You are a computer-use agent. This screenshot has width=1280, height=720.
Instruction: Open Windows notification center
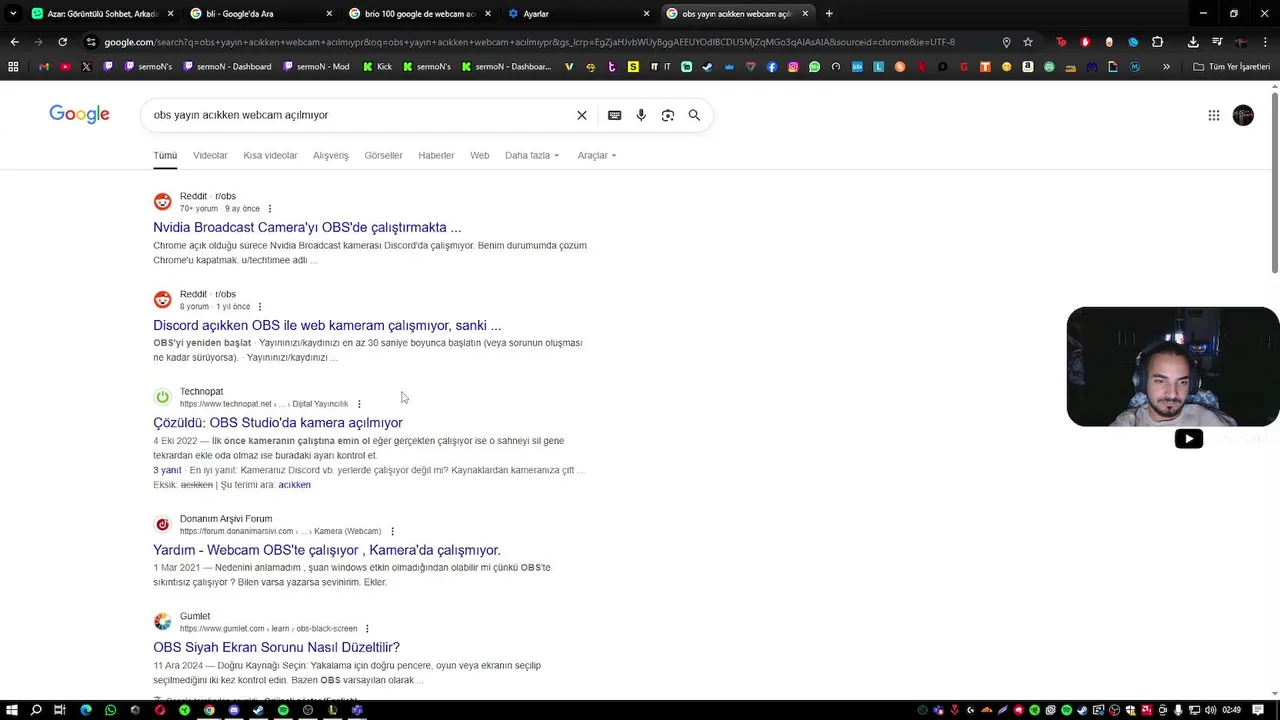1257,710
